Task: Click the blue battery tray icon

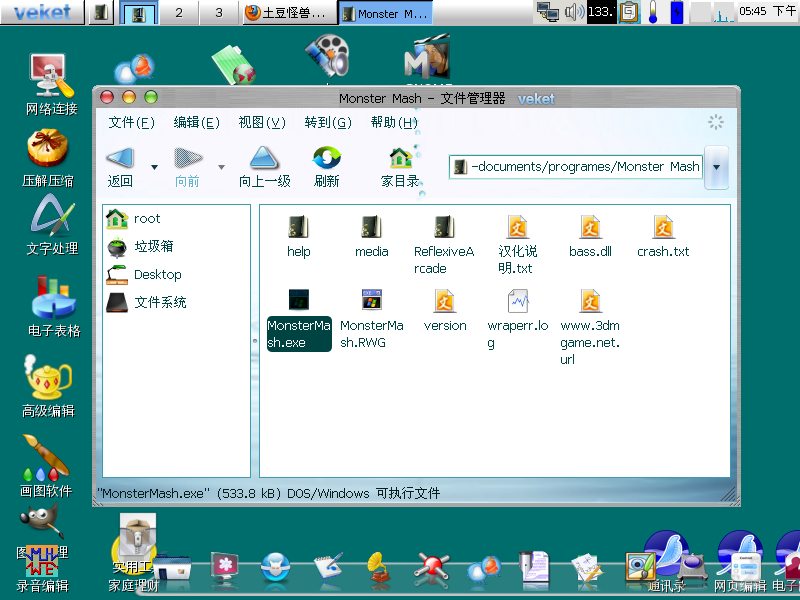Action: pyautogui.click(x=677, y=12)
